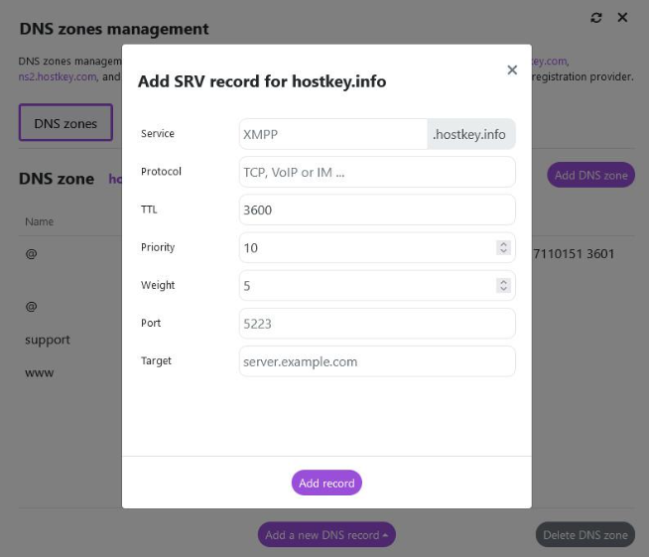Click the Target server input field
The height and width of the screenshot is (557, 649).
377,361
